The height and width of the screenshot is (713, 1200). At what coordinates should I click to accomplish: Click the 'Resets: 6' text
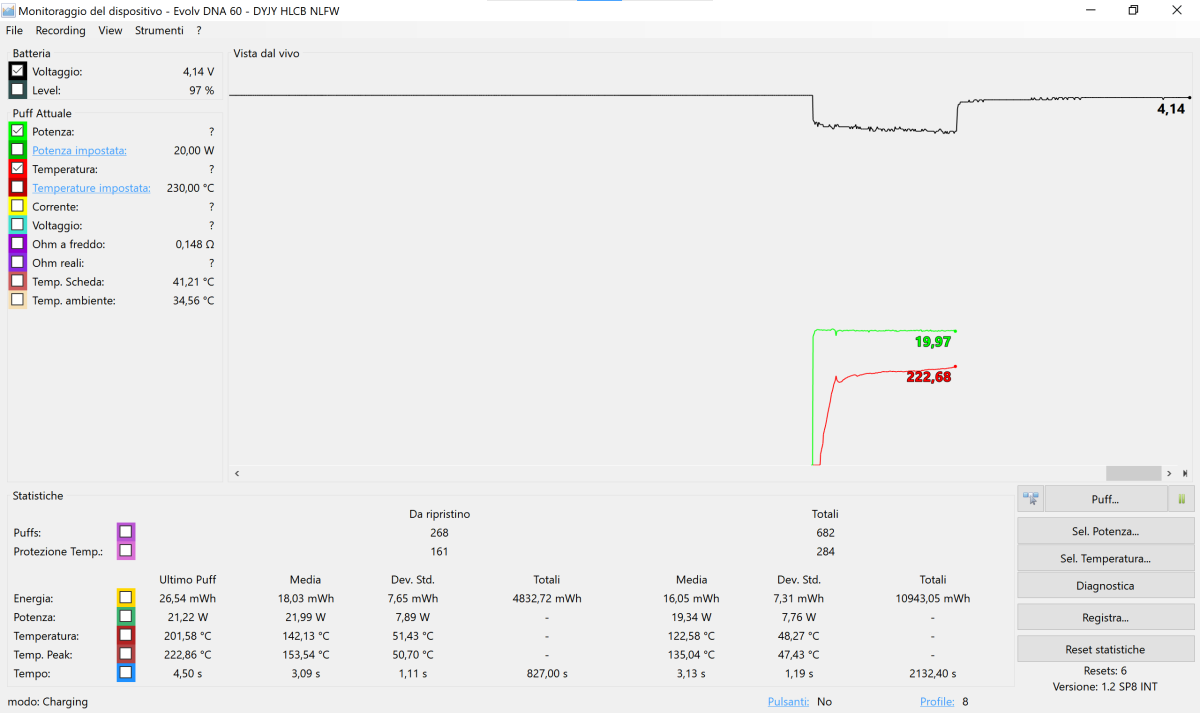pos(1105,670)
